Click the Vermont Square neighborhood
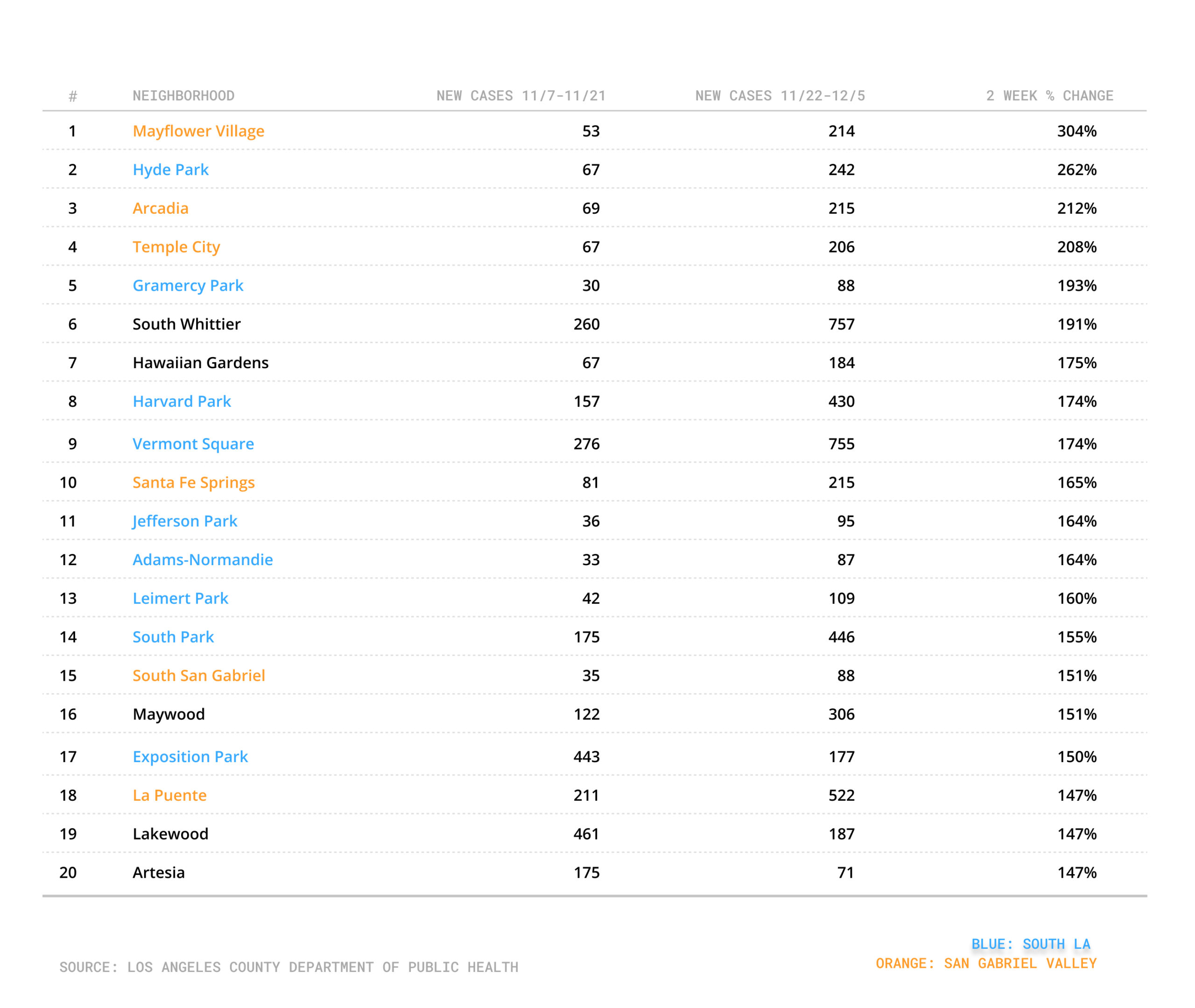The width and height of the screenshot is (1195, 1008). point(193,444)
